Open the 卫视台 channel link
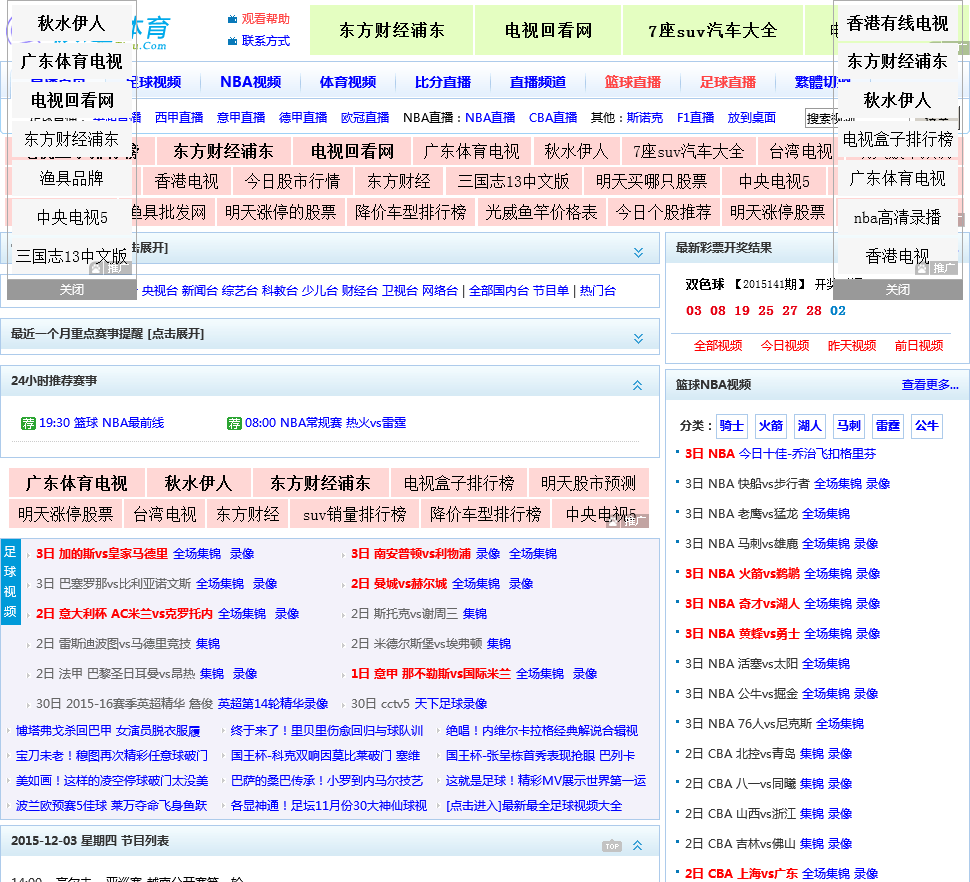This screenshot has height=882, width=970. click(x=400, y=291)
